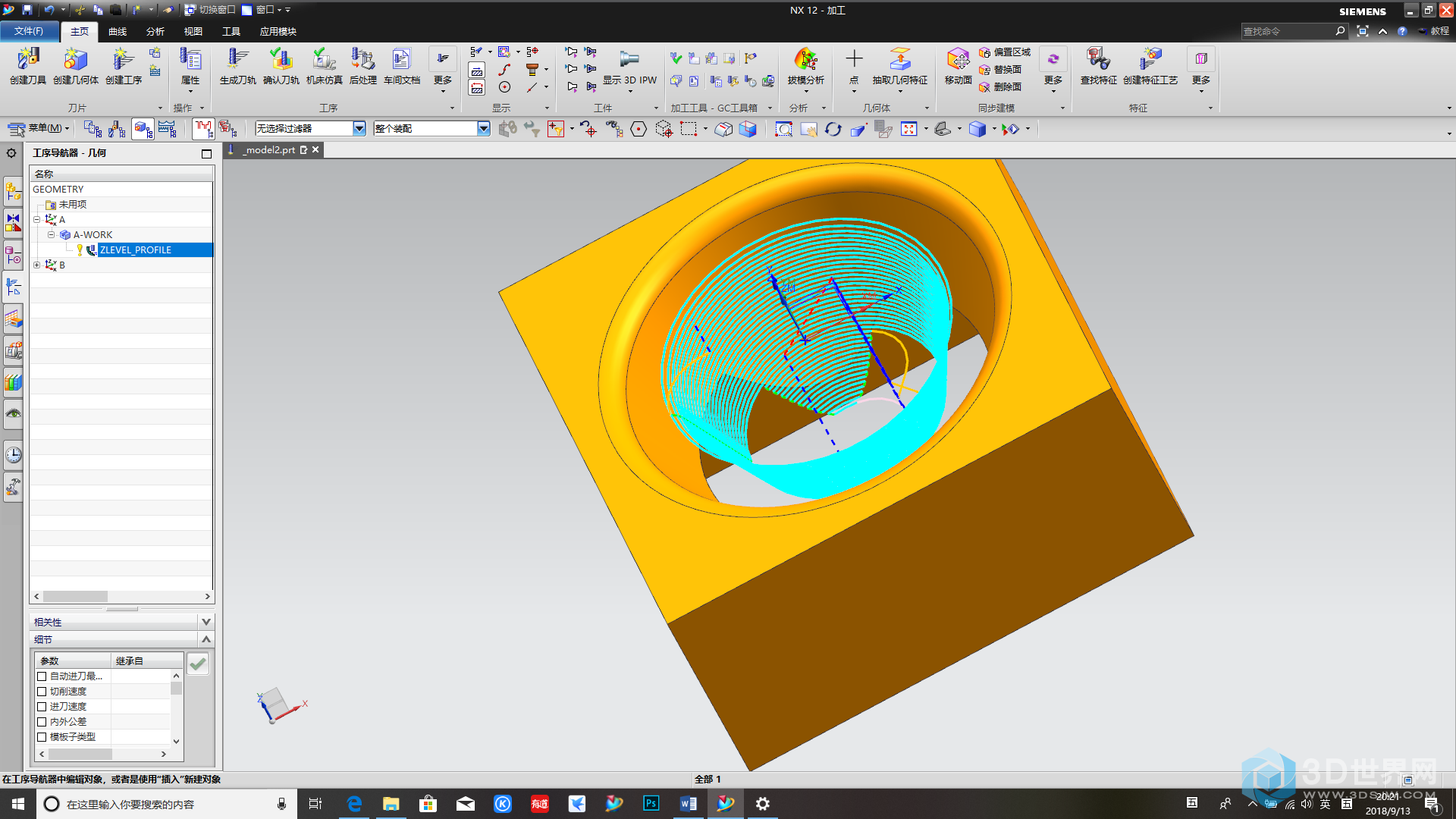
Task: Expand the B coordinate system node
Action: pyautogui.click(x=36, y=265)
